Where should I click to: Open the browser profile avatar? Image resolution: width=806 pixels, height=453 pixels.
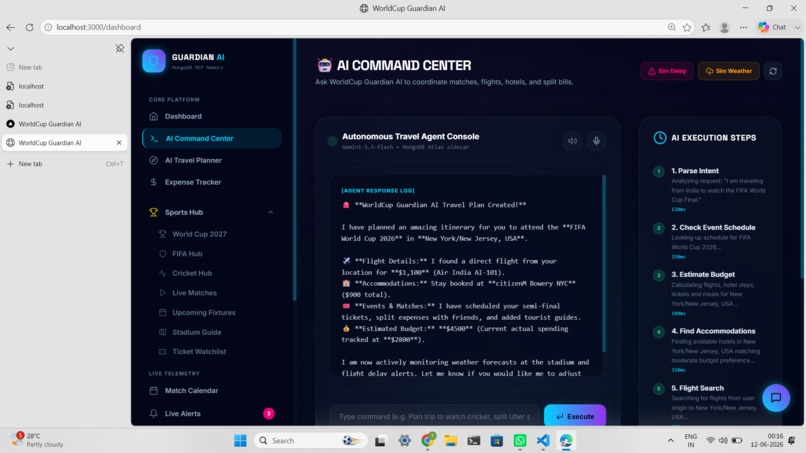click(x=724, y=27)
